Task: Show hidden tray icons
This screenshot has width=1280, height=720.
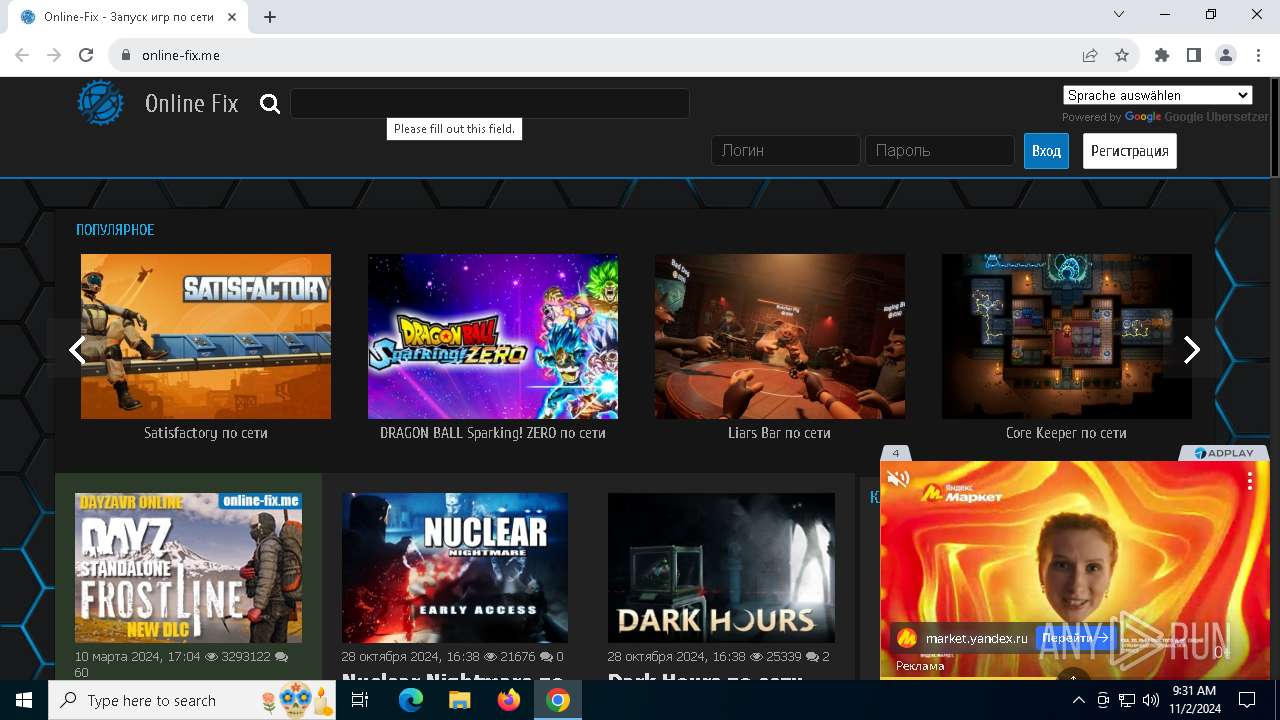Action: (x=1079, y=700)
